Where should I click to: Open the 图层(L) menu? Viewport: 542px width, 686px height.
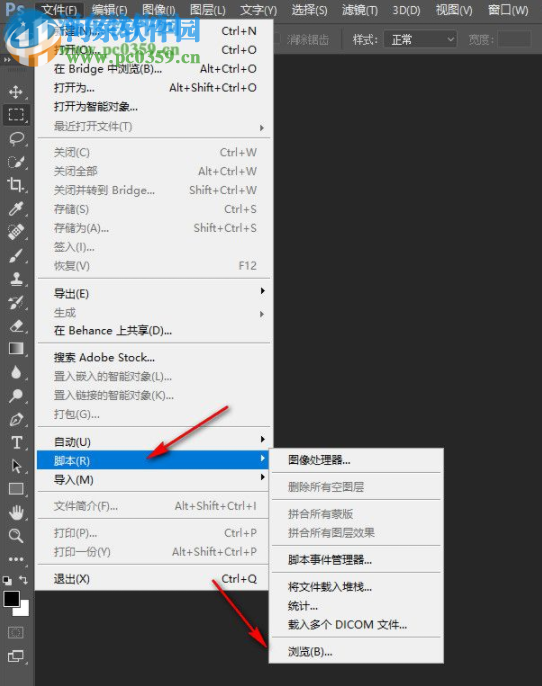[208, 10]
